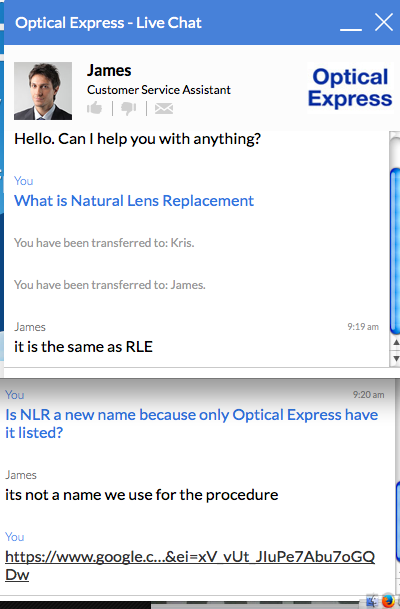
Task: Rate the chat with thumbs up
Action: [x=94, y=108]
